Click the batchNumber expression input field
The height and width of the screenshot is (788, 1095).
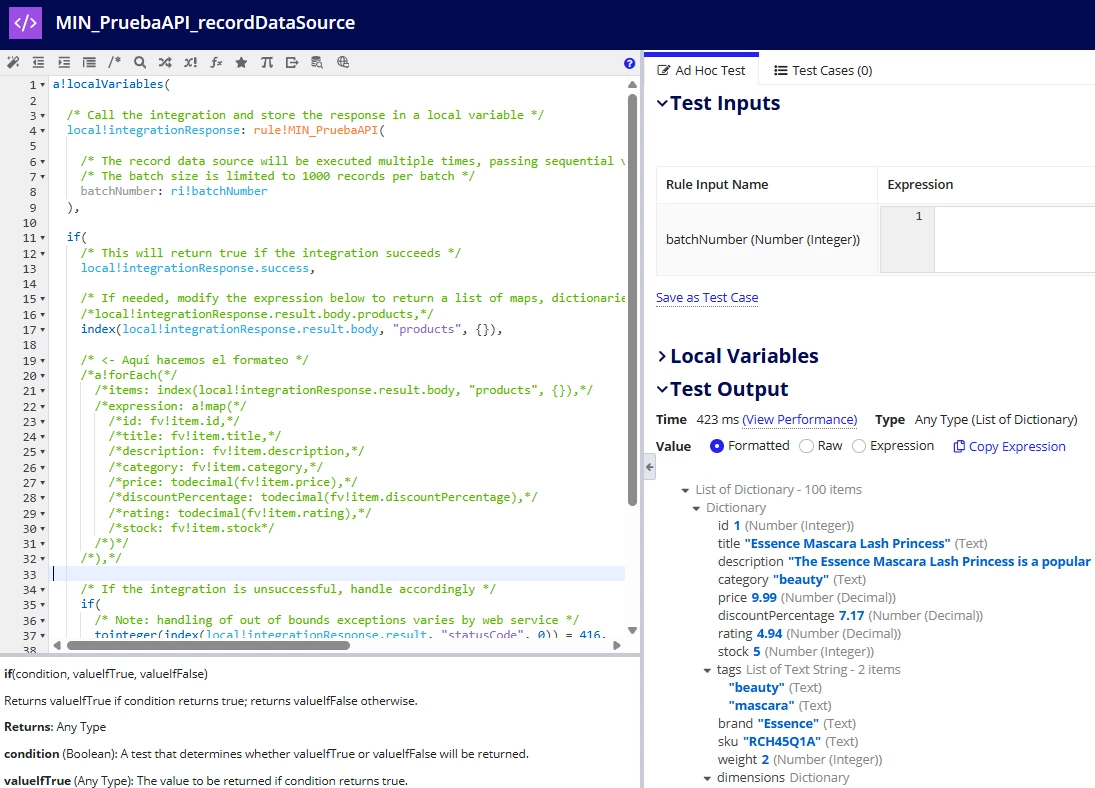coord(1014,239)
